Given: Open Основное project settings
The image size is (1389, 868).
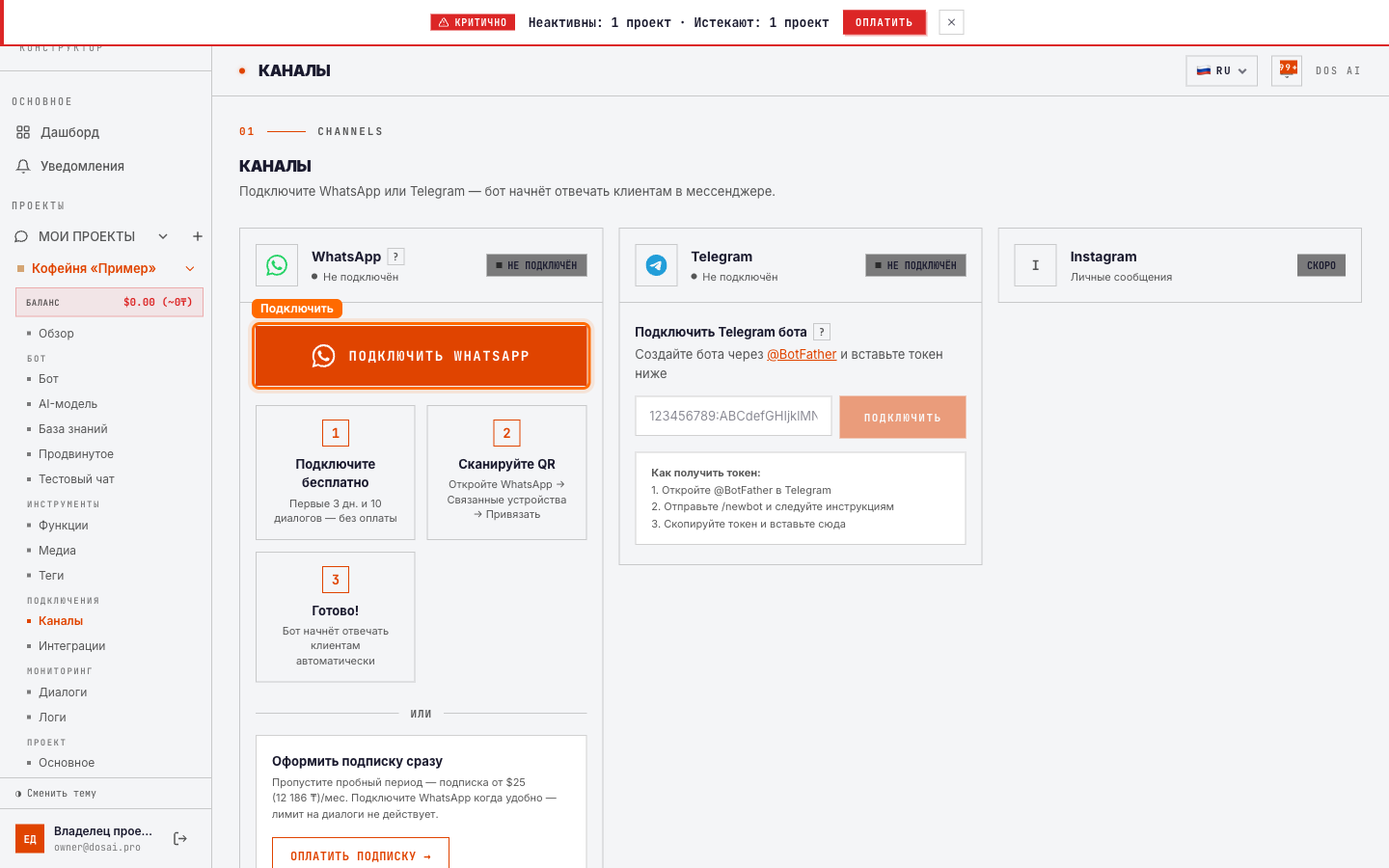Looking at the screenshot, I should pyautogui.click(x=67, y=763).
